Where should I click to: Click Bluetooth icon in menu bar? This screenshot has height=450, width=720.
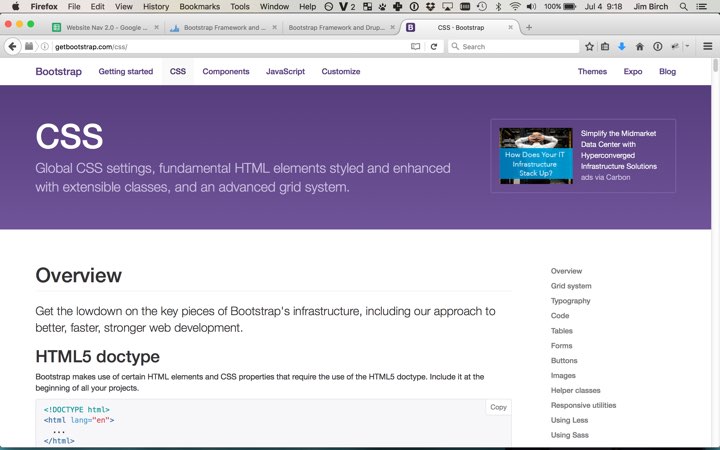coord(499,6)
